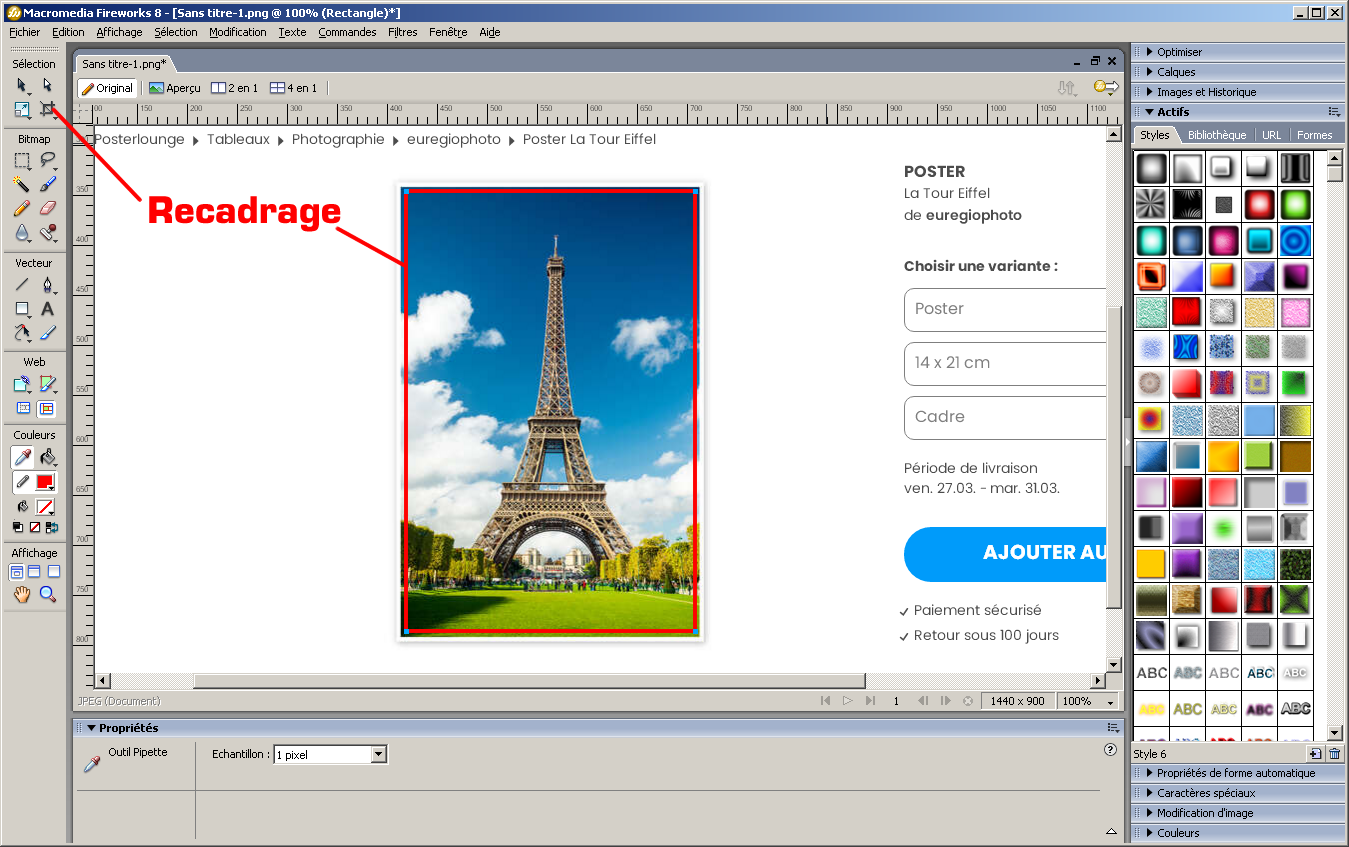Activate the Zoom magnifier tool
1349x847 pixels.
tap(47, 595)
